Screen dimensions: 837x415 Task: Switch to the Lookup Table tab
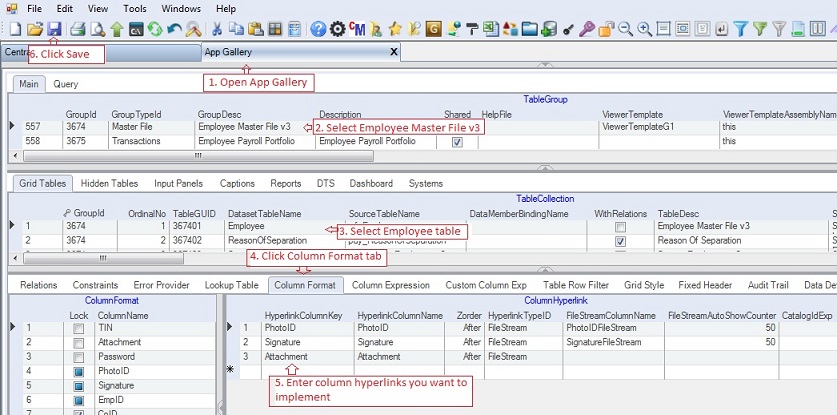pos(232,285)
